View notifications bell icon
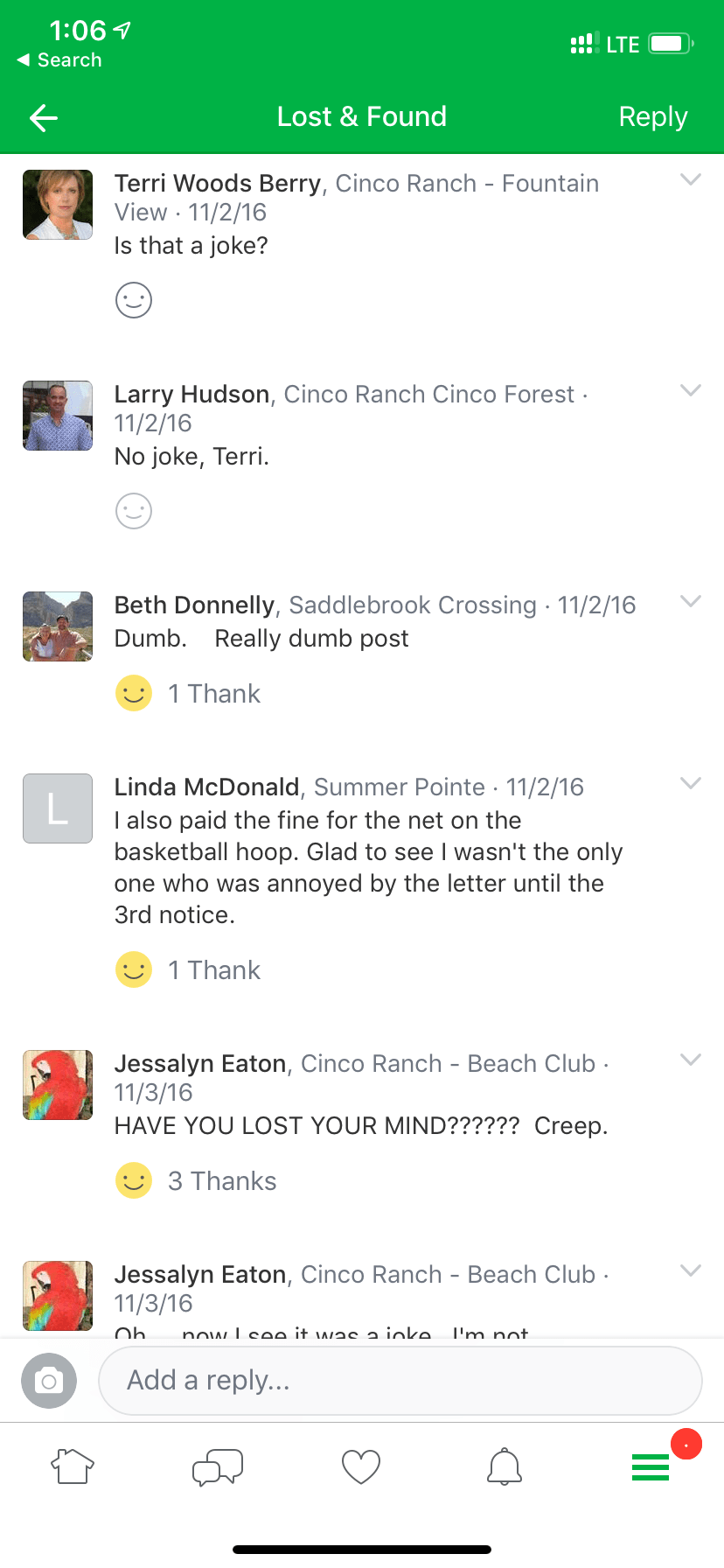The width and height of the screenshot is (724, 1568). coord(505,1466)
